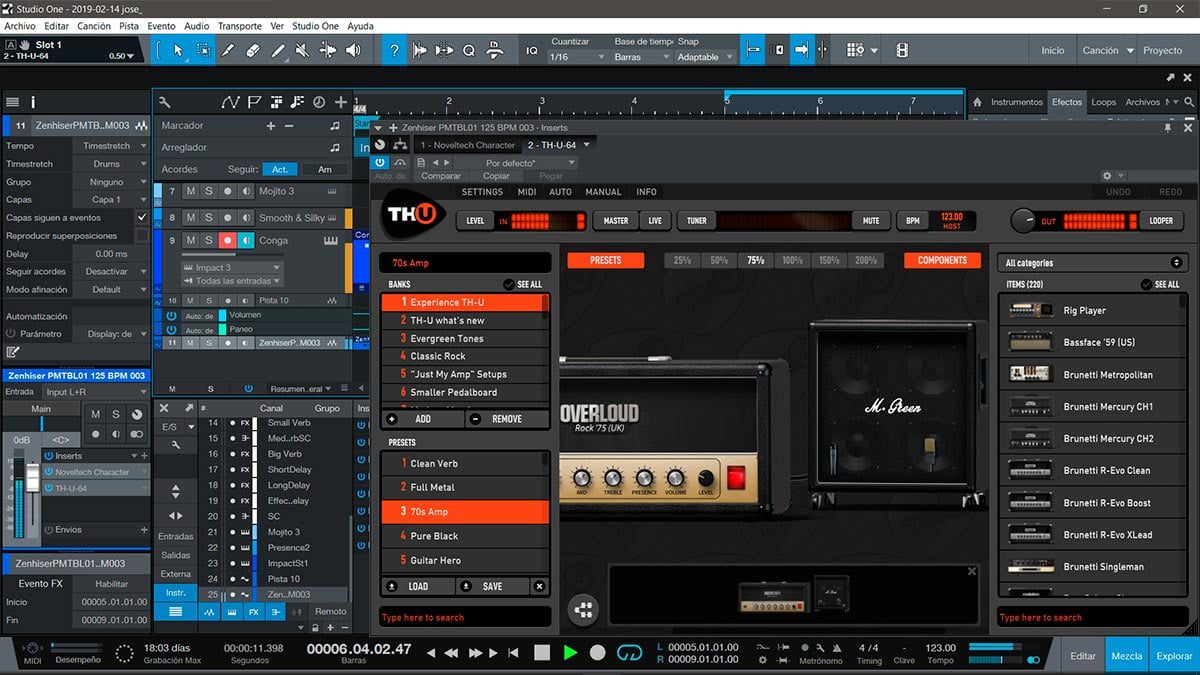Adjust the TH-U output level knob
The height and width of the screenshot is (675, 1200).
(1022, 221)
